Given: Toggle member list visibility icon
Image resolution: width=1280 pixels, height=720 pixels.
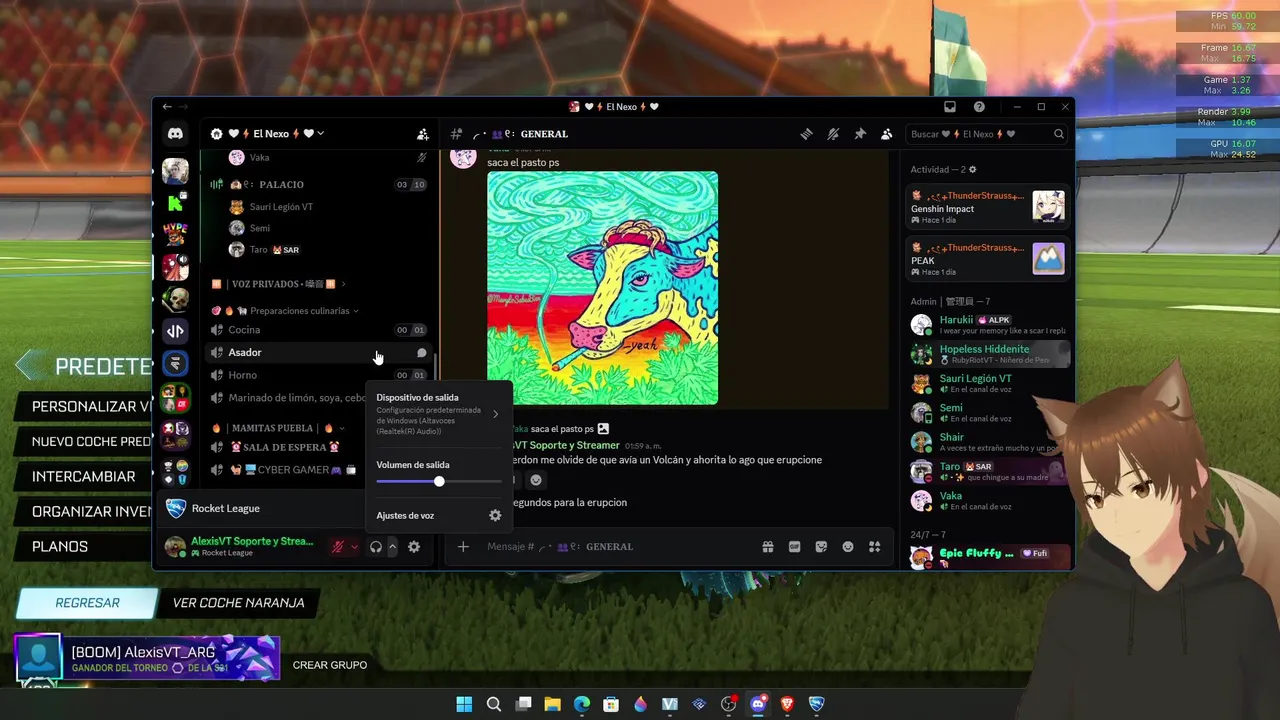Looking at the screenshot, I should 886,134.
